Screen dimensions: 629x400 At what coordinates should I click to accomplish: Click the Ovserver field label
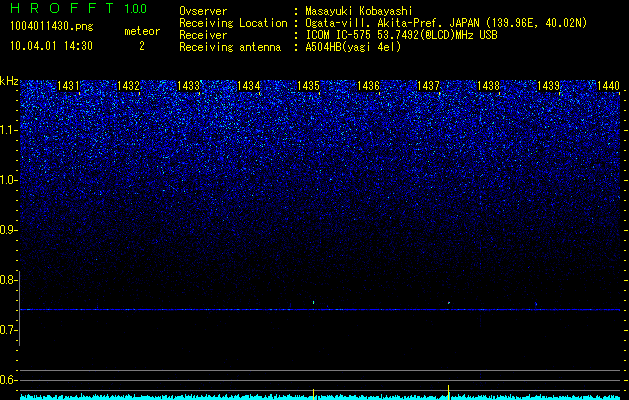point(203,11)
